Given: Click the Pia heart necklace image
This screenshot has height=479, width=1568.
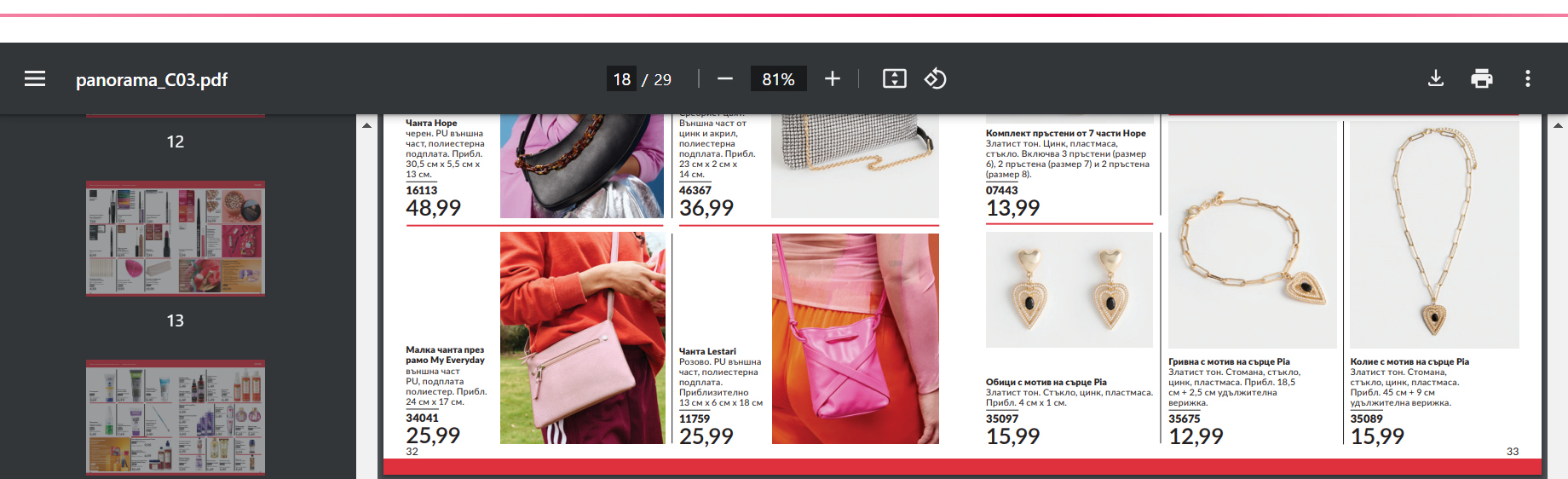Looking at the screenshot, I should click(1435, 235).
